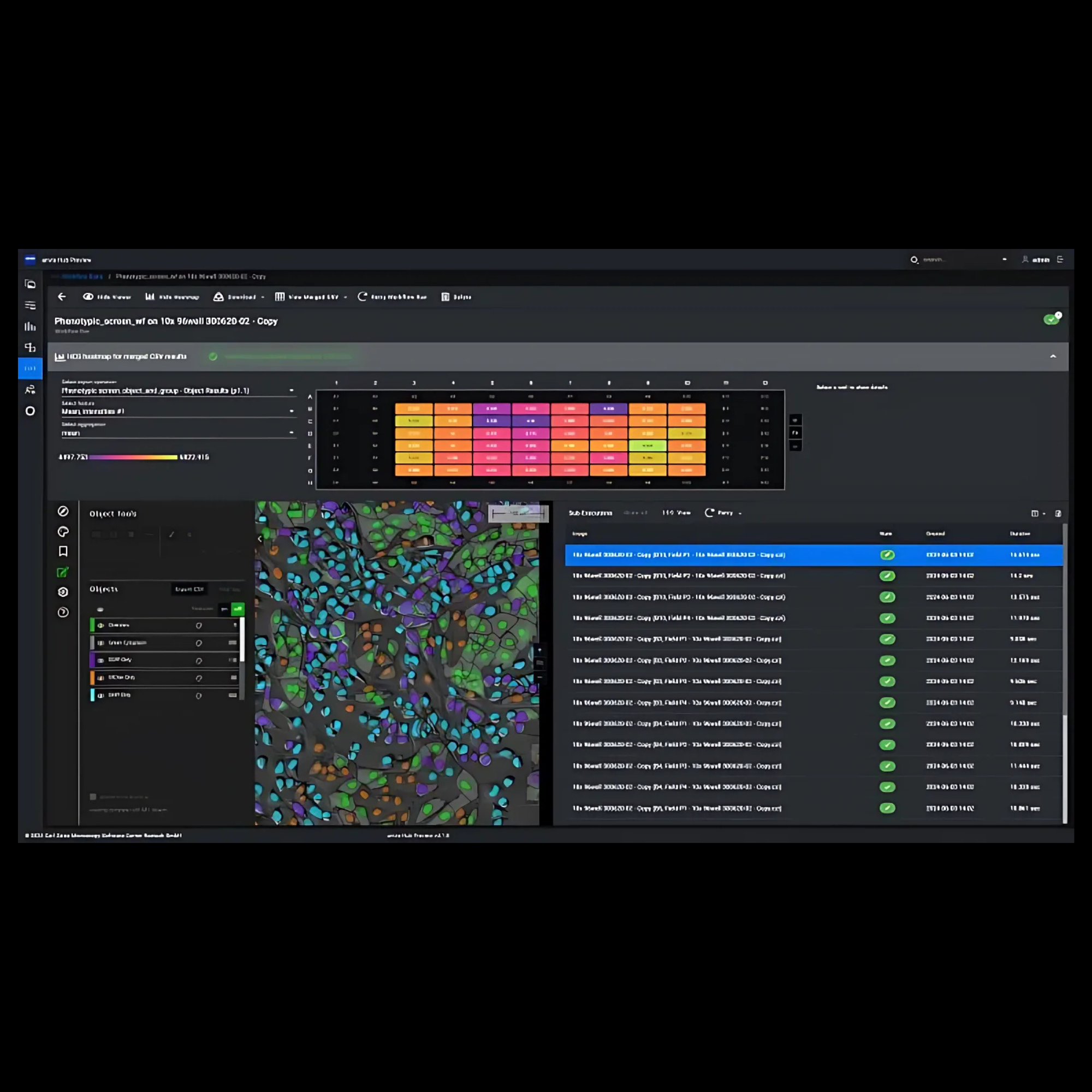1092x1092 pixels.
Task: Click the Hide Viewer eye icon
Action: [88, 296]
